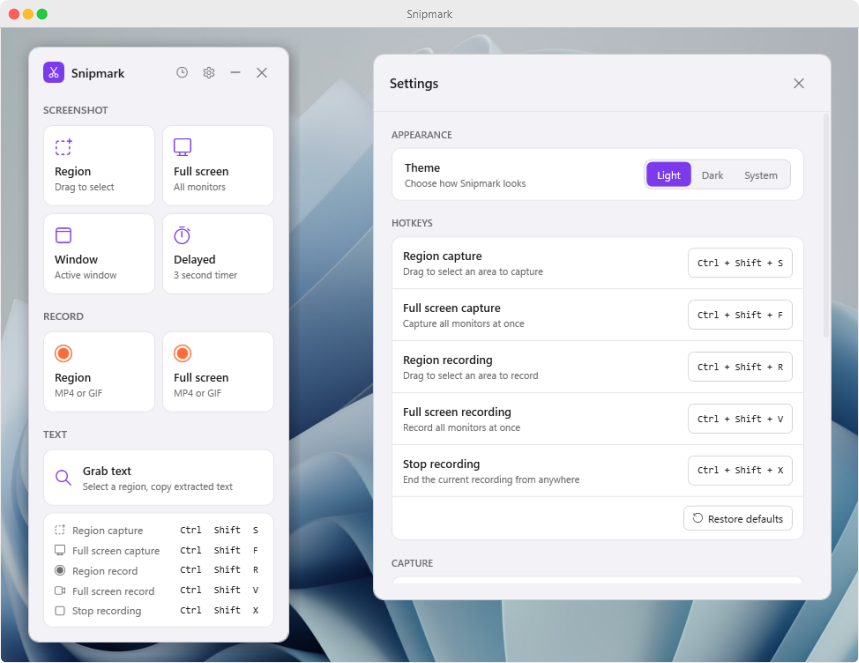Click Restore defaults button
This screenshot has height=663, width=859.
[x=738, y=518]
